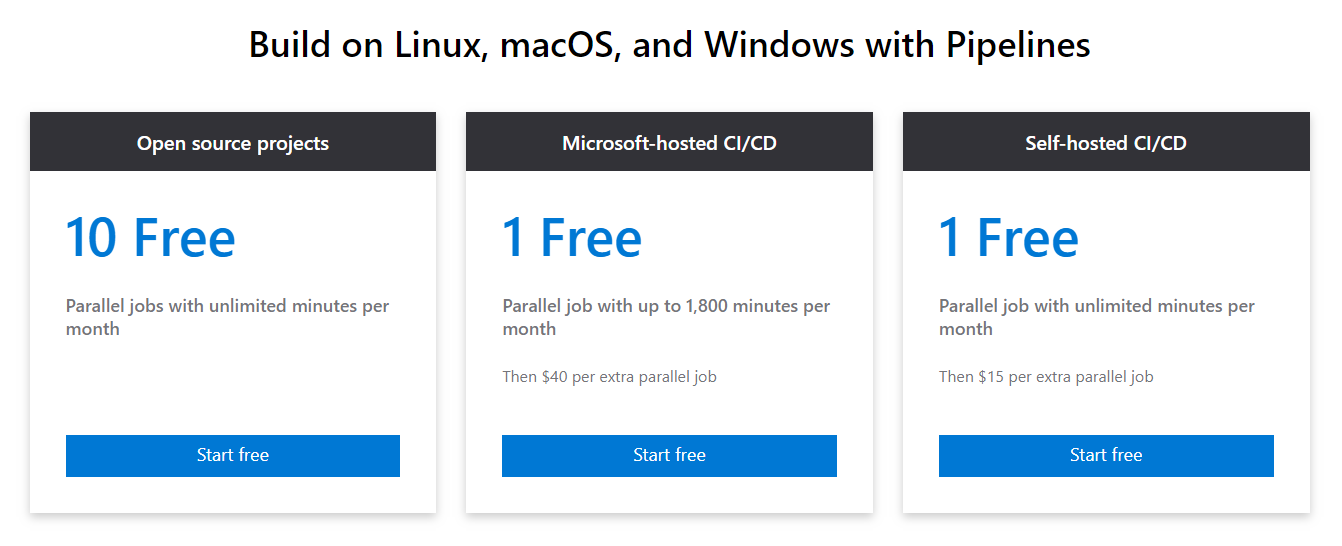Viewport: 1342px width, 546px height.
Task: Click Open source card's unlimited minutes description
Action: [x=227, y=317]
